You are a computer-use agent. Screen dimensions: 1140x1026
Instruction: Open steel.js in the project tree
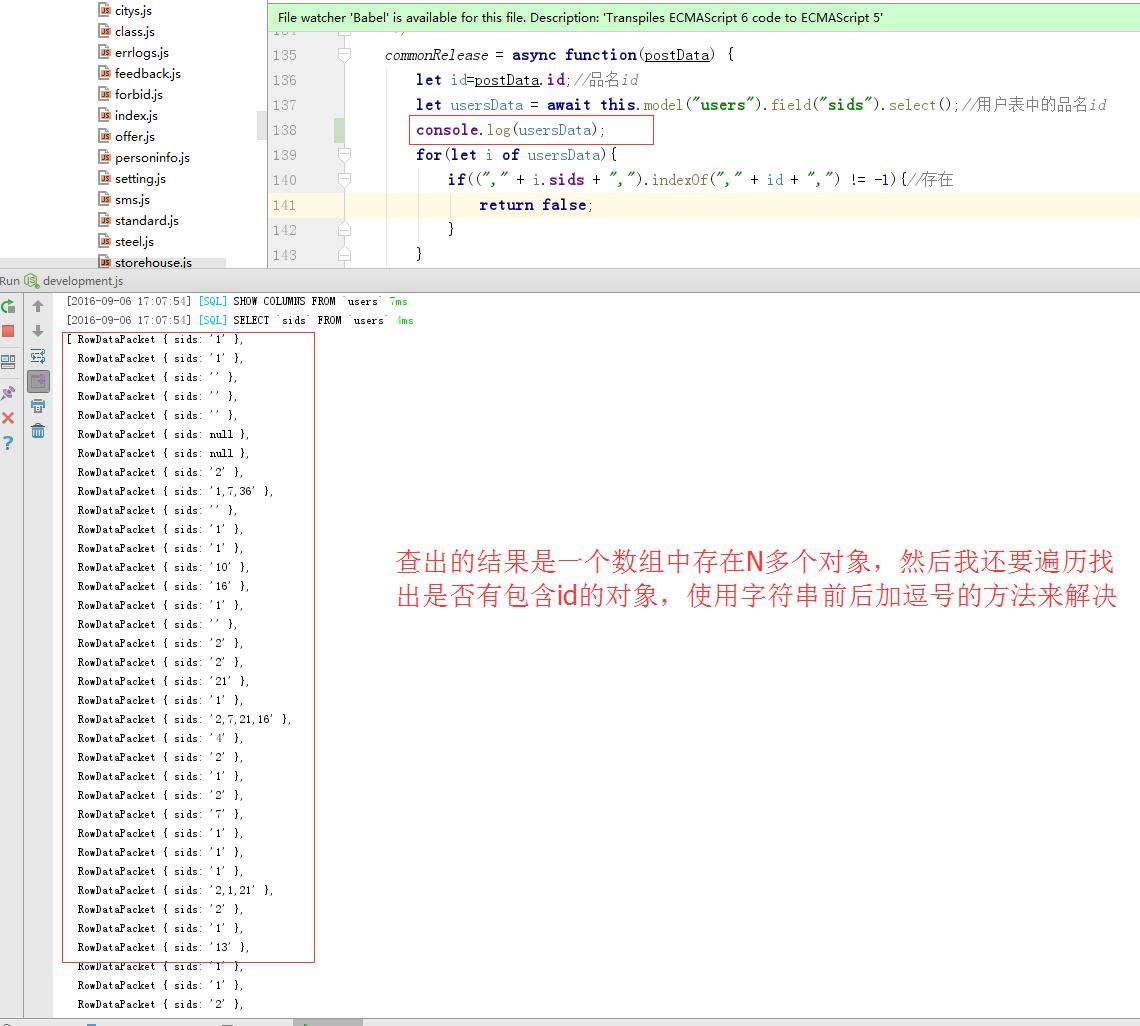click(135, 242)
